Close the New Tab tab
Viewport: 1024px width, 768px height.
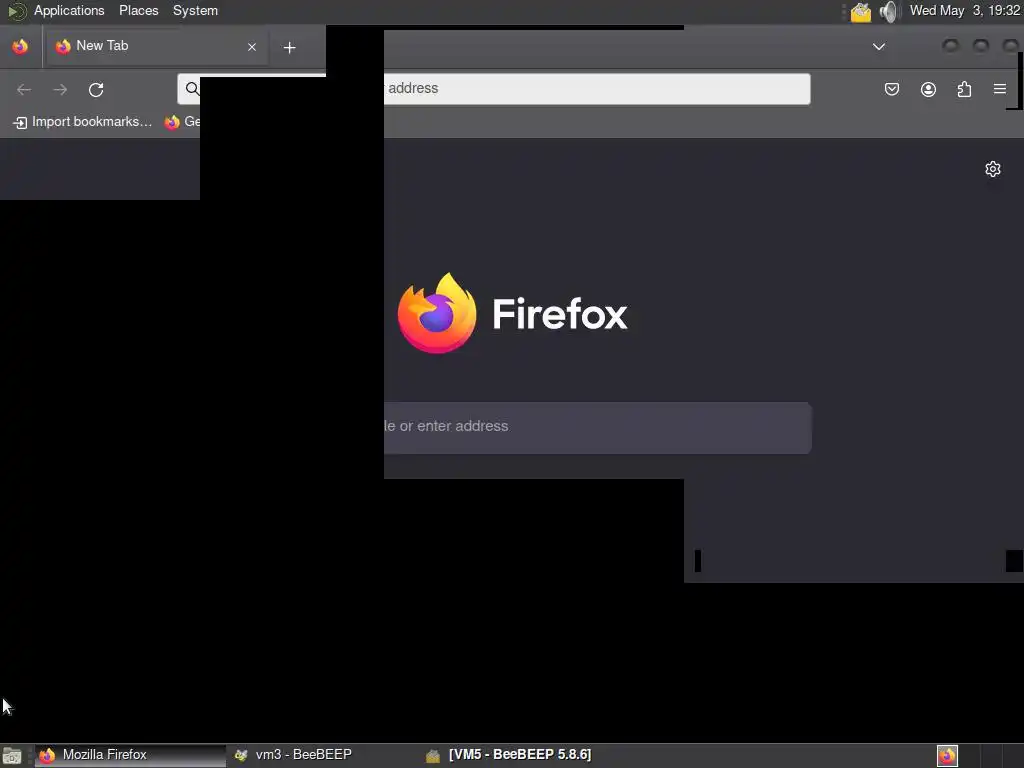point(251,47)
